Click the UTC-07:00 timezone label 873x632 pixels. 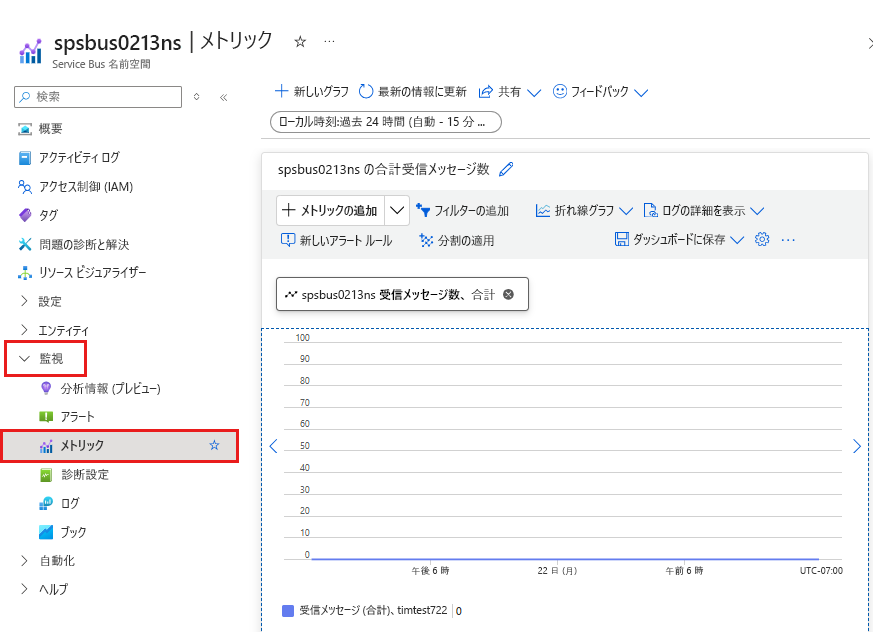click(x=821, y=571)
